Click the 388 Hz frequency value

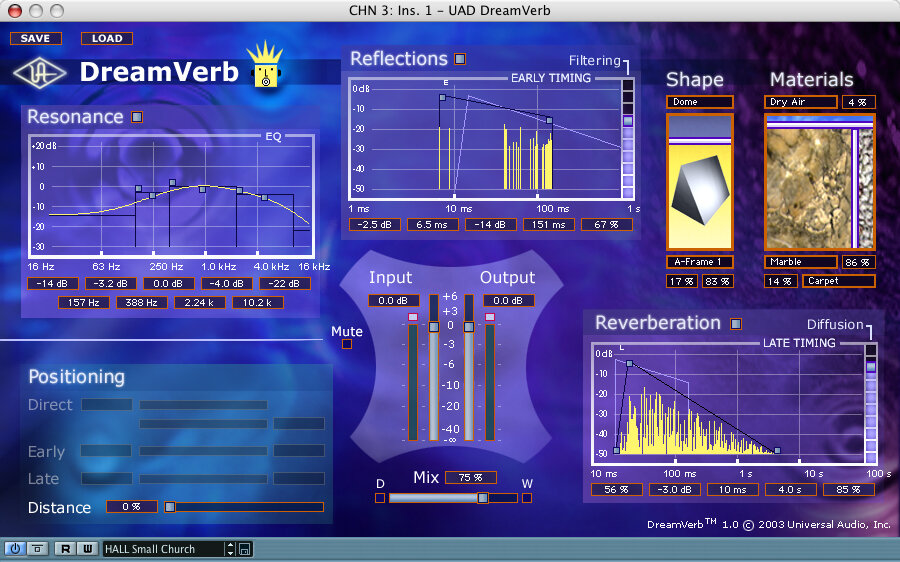click(x=142, y=303)
